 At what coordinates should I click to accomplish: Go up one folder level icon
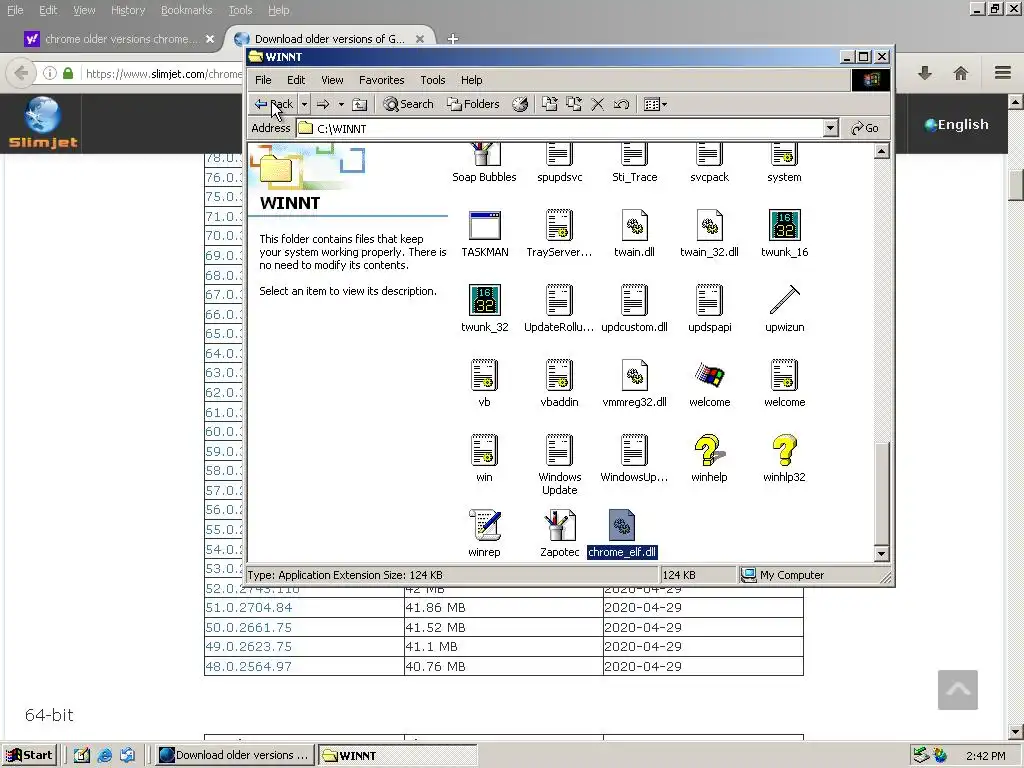click(x=360, y=104)
